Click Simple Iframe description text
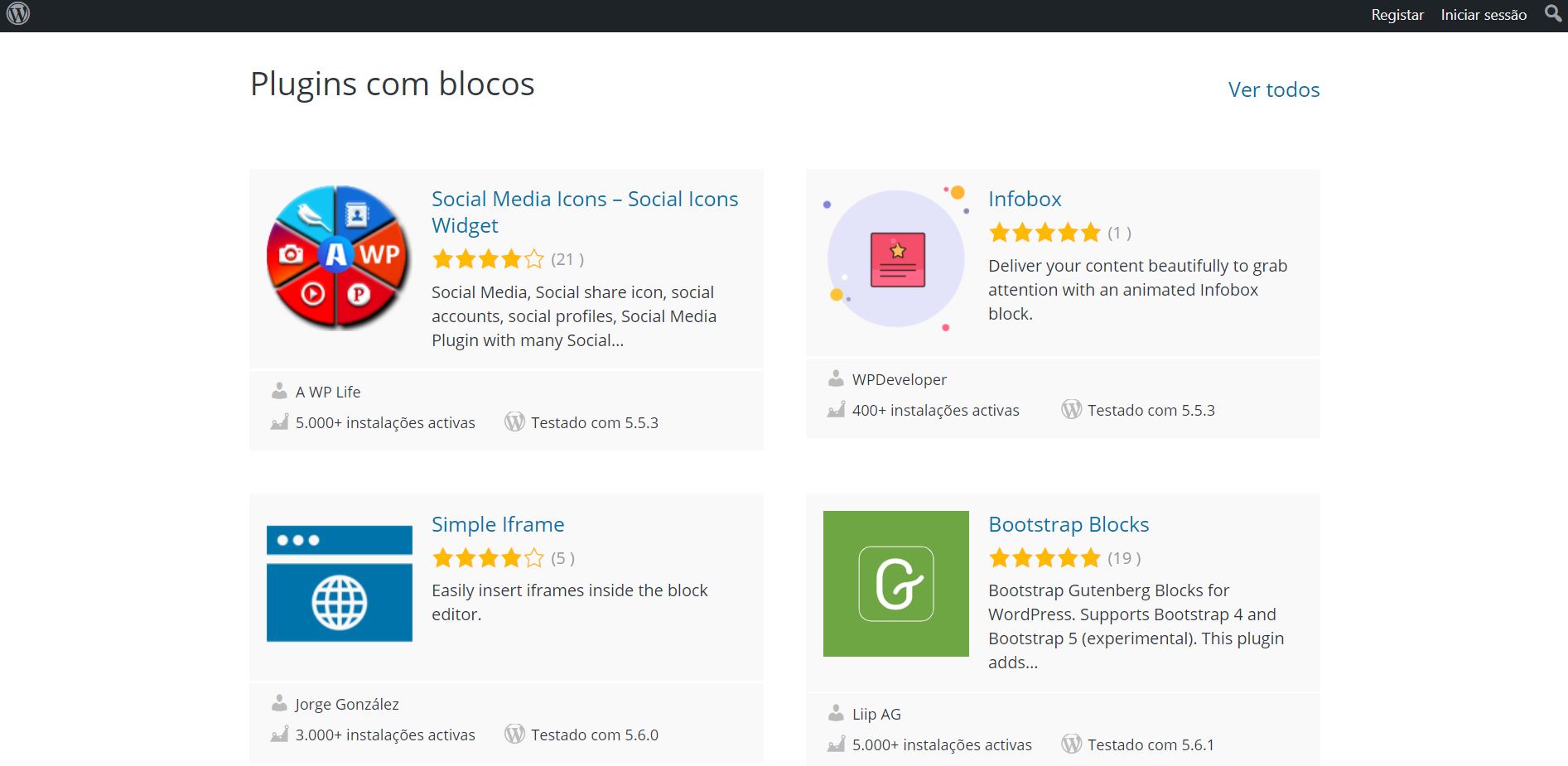The height and width of the screenshot is (766, 1568). tap(570, 602)
